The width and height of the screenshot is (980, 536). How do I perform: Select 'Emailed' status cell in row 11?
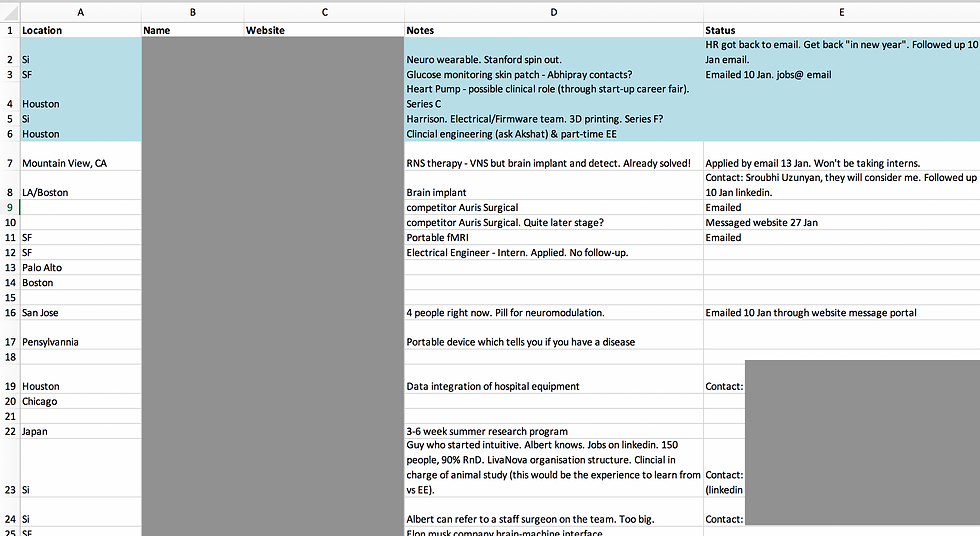tap(841, 237)
